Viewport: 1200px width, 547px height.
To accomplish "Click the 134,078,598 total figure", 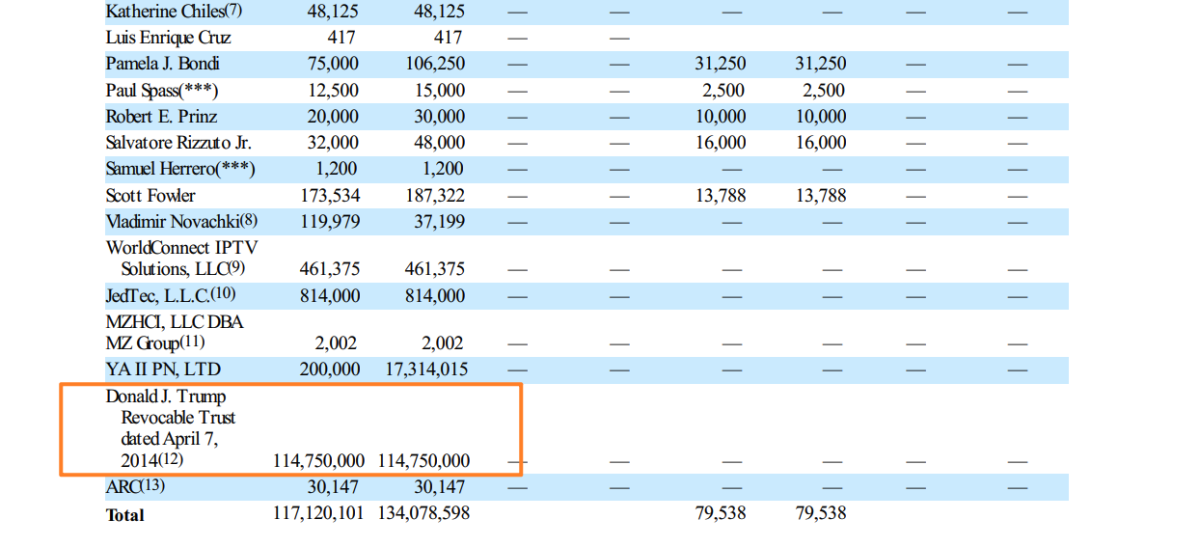I will [x=424, y=513].
